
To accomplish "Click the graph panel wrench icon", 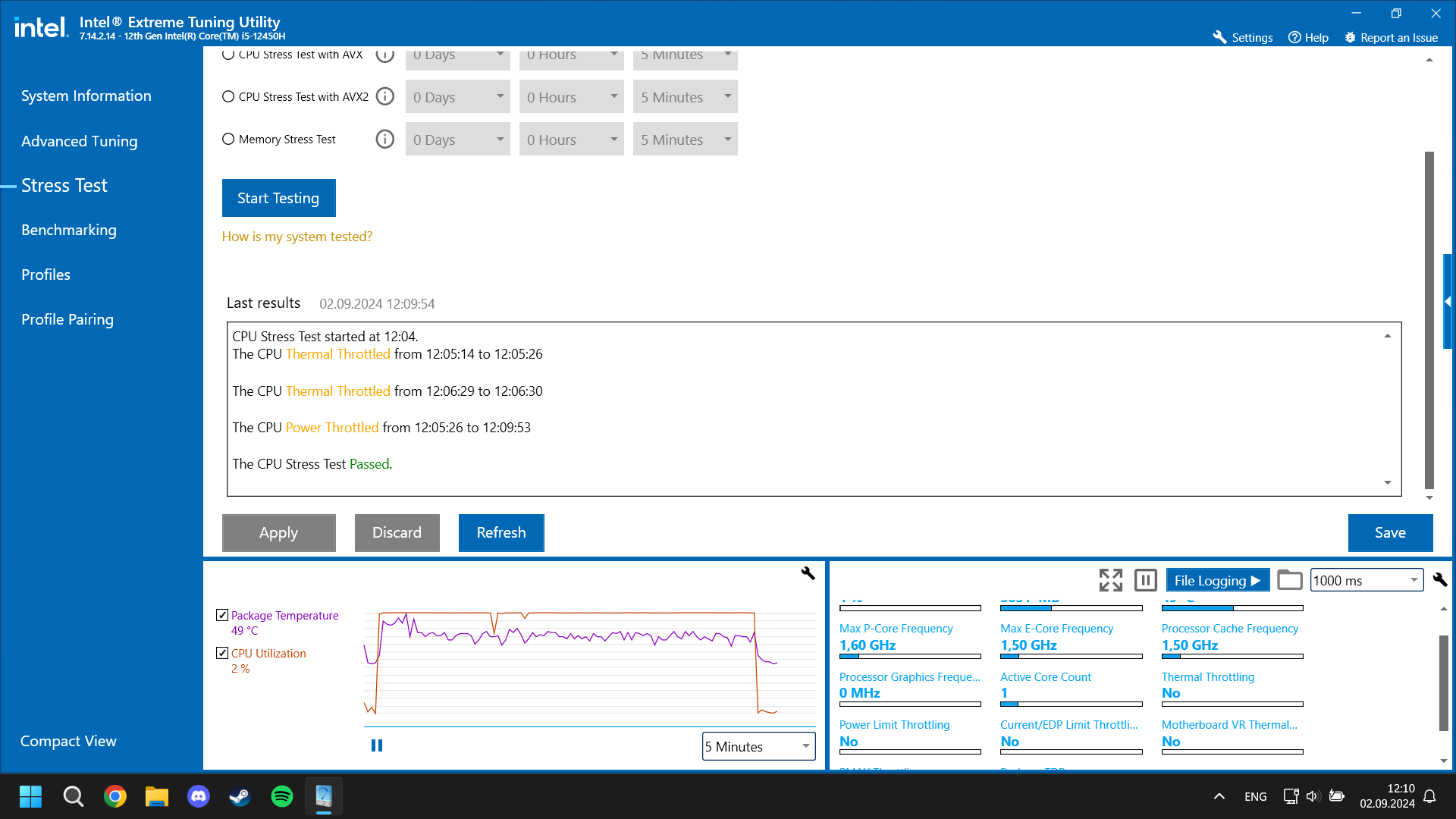I will tap(808, 573).
